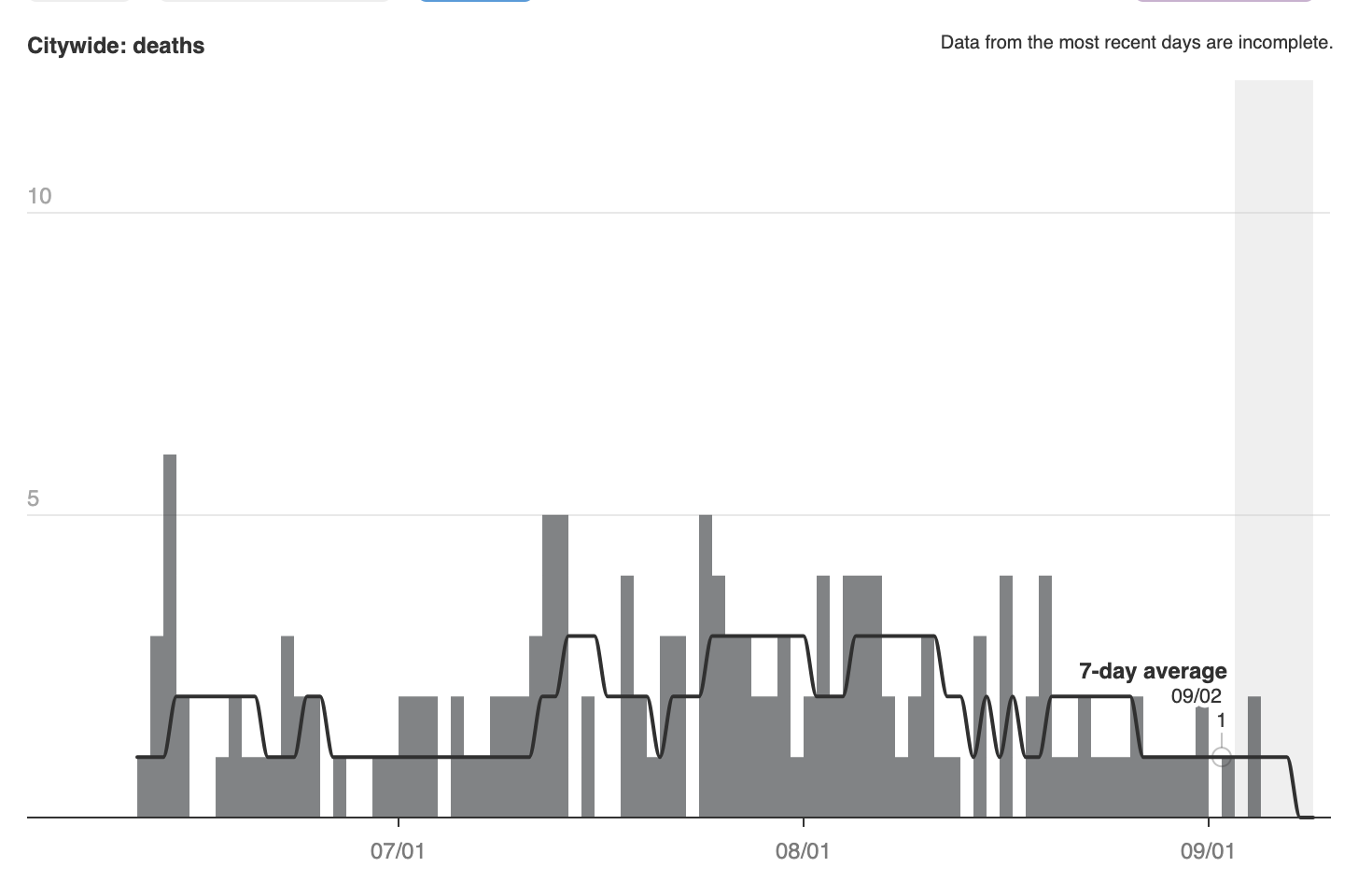Click the tallest bar with six deaths
The width and height of the screenshot is (1372, 881).
point(170,635)
